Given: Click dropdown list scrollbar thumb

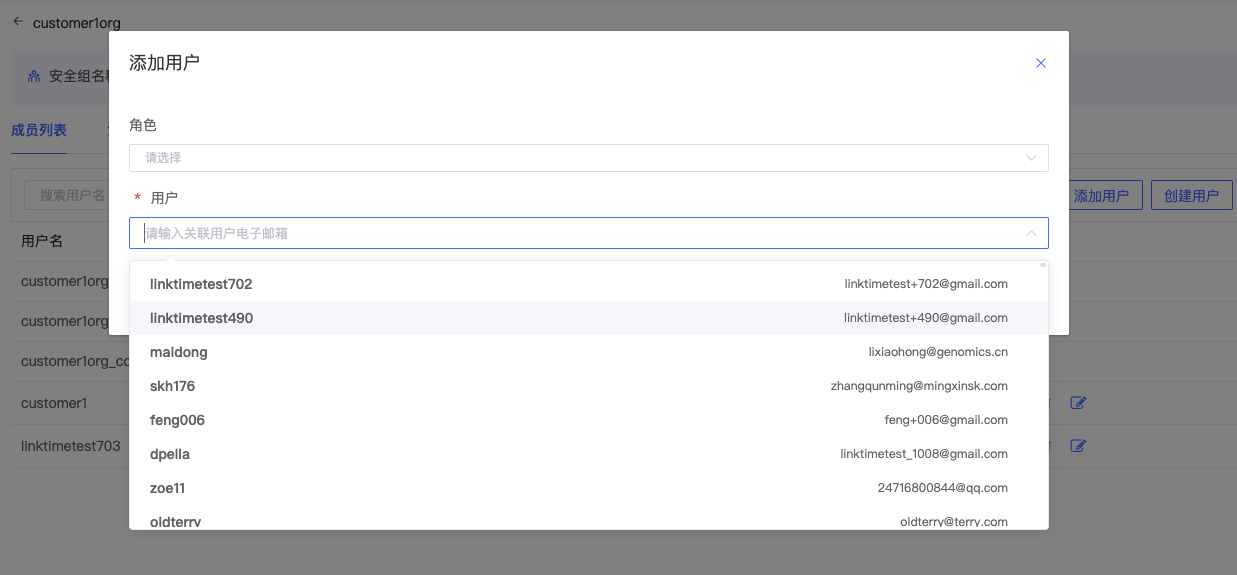Looking at the screenshot, I should pyautogui.click(x=1043, y=266).
